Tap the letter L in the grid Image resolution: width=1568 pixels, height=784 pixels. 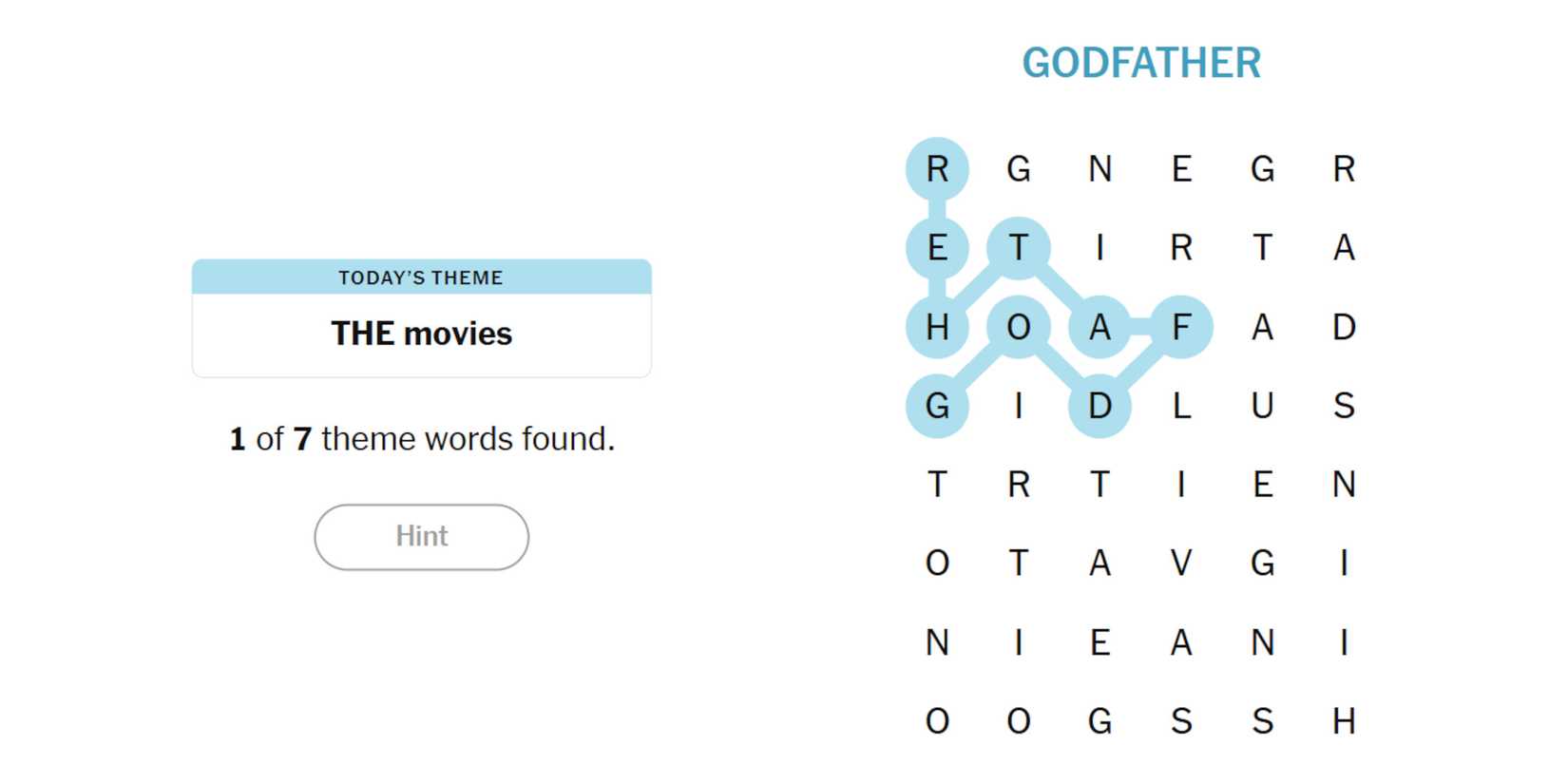tap(1181, 406)
